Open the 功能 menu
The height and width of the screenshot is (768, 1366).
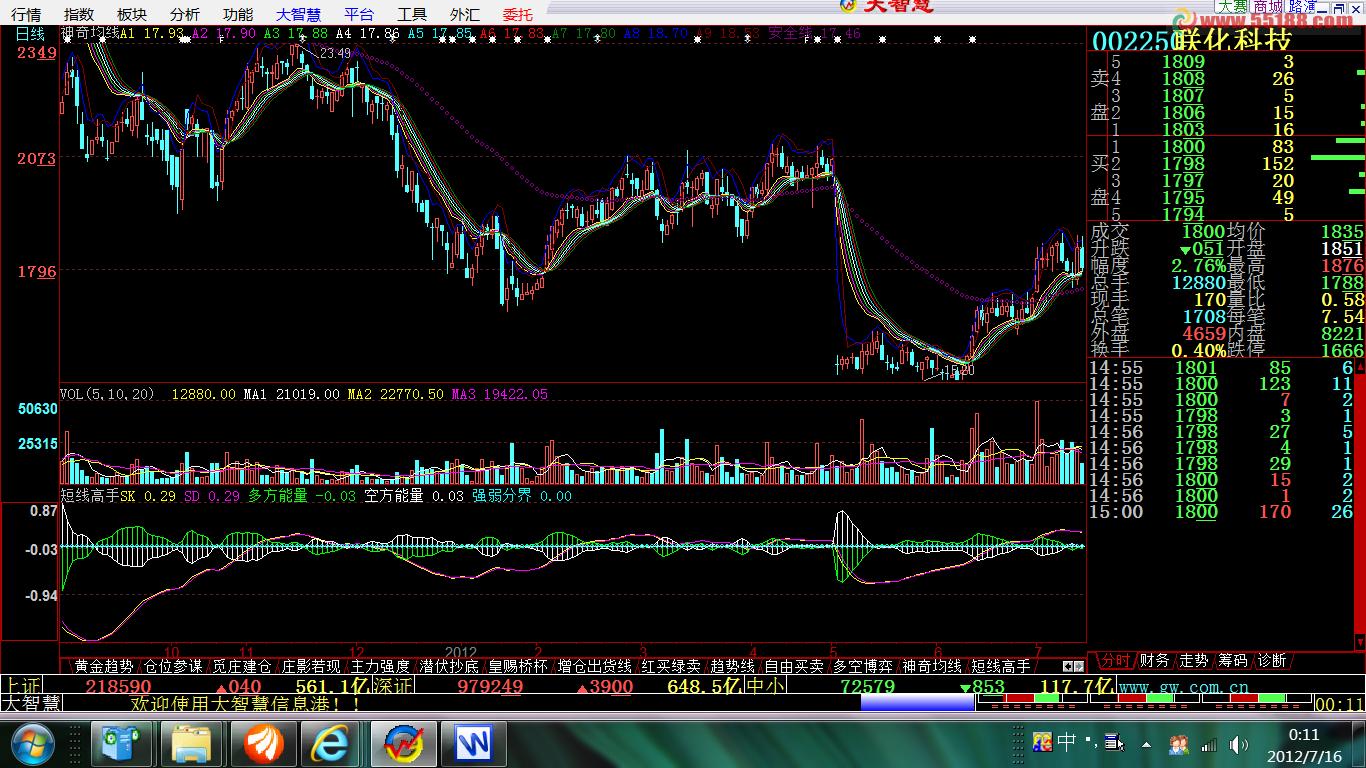[238, 14]
